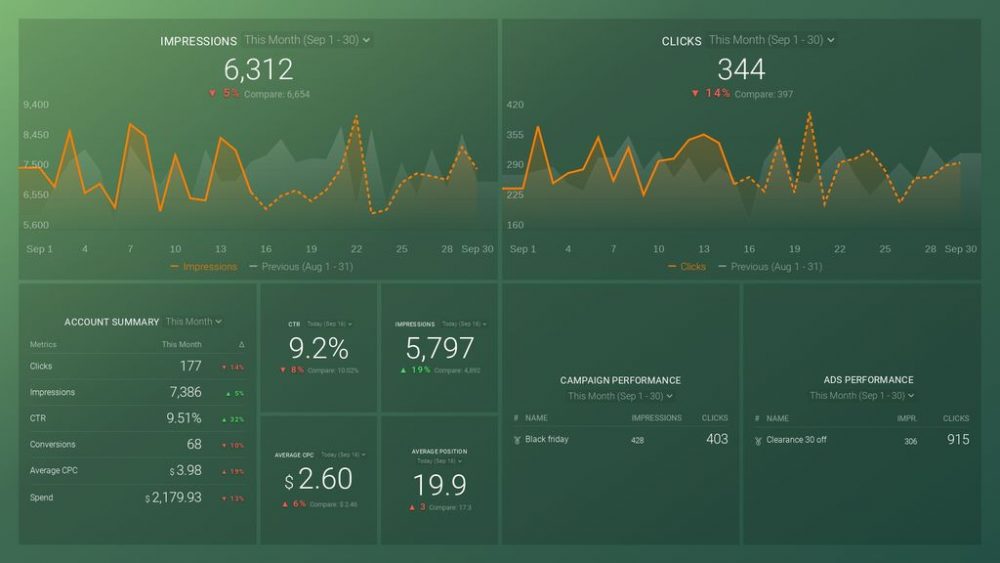Open the Black friday campaign
1000x563 pixels.
click(547, 440)
